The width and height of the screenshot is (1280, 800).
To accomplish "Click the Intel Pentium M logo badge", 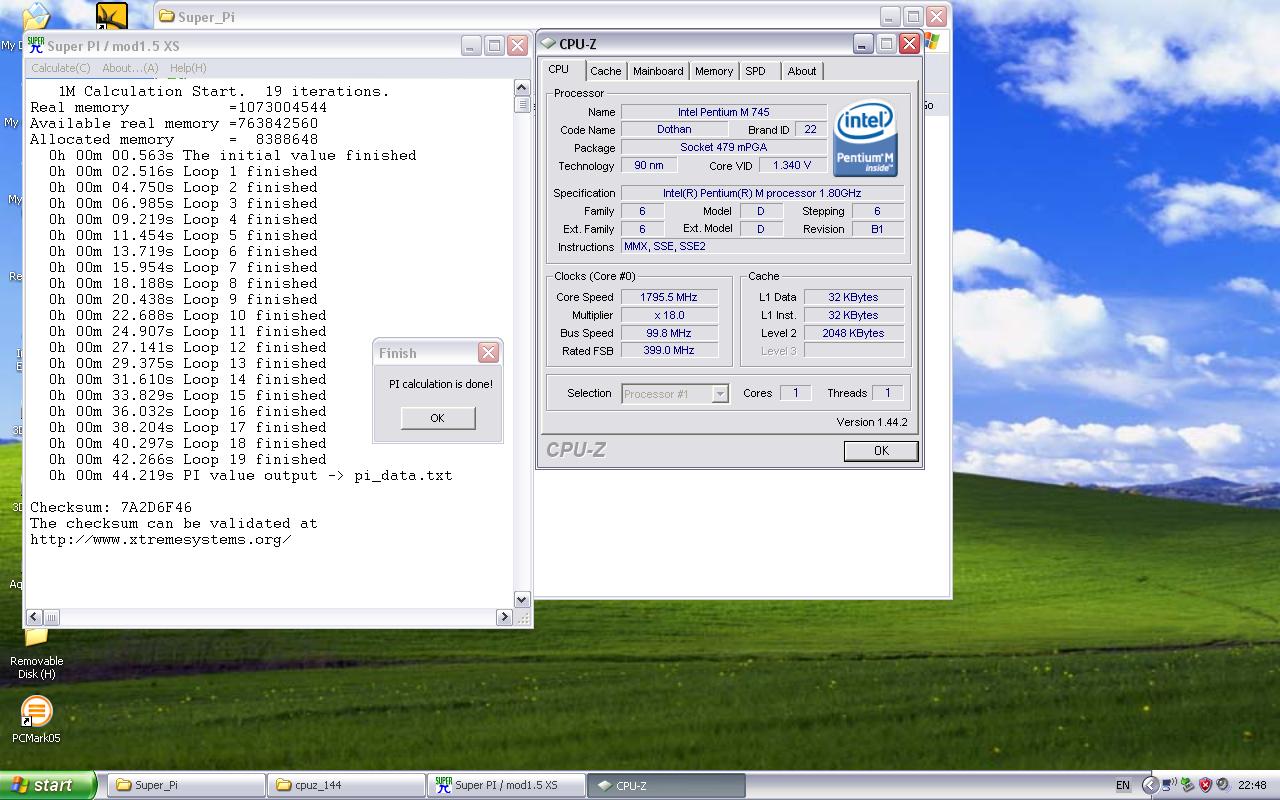I will [865, 139].
